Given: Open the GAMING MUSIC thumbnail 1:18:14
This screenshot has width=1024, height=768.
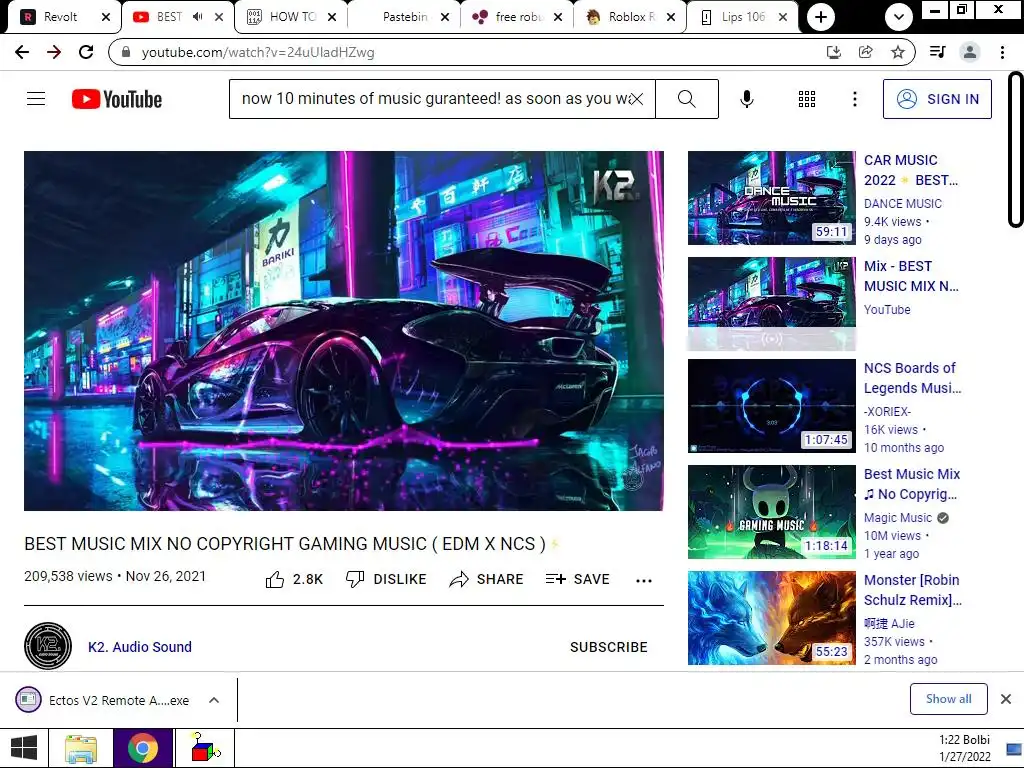Looking at the screenshot, I should (x=771, y=511).
